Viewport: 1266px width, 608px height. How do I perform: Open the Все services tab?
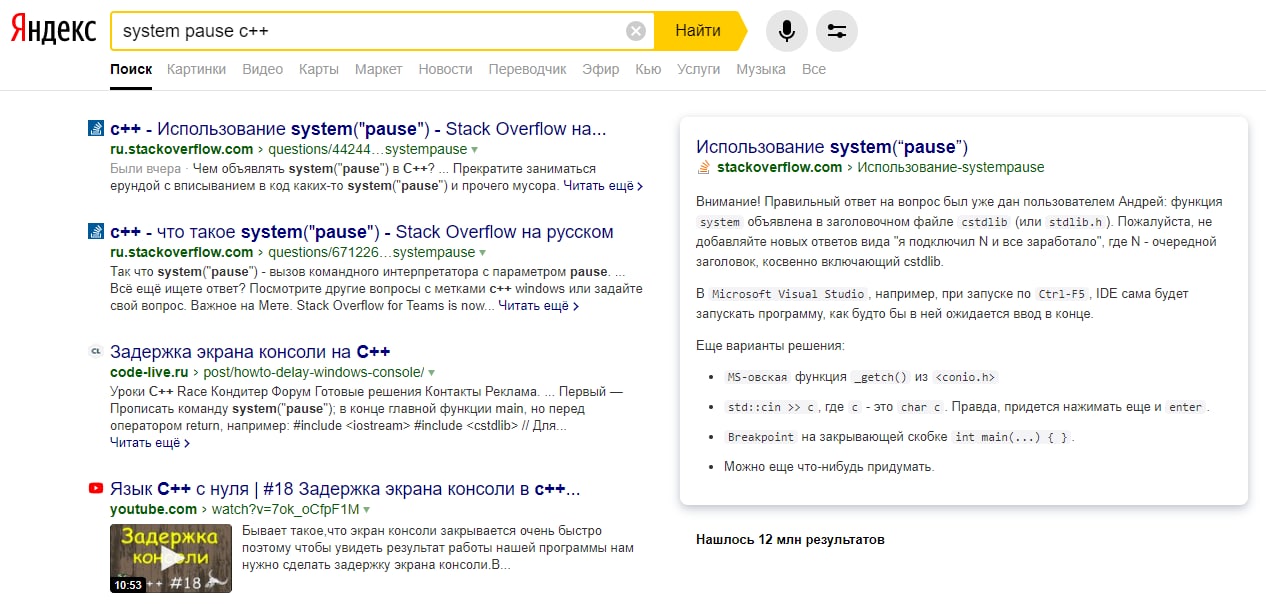coord(814,69)
